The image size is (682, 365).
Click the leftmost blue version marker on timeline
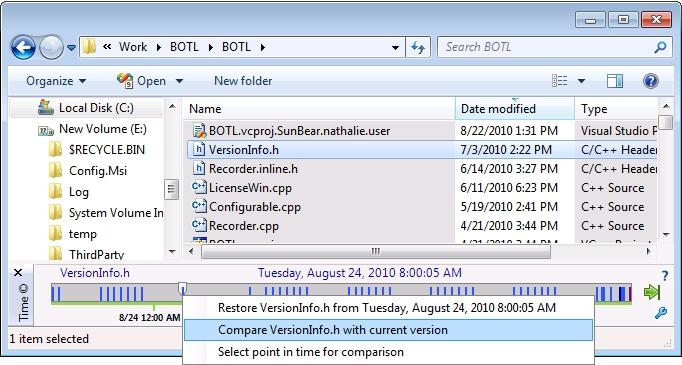53,294
